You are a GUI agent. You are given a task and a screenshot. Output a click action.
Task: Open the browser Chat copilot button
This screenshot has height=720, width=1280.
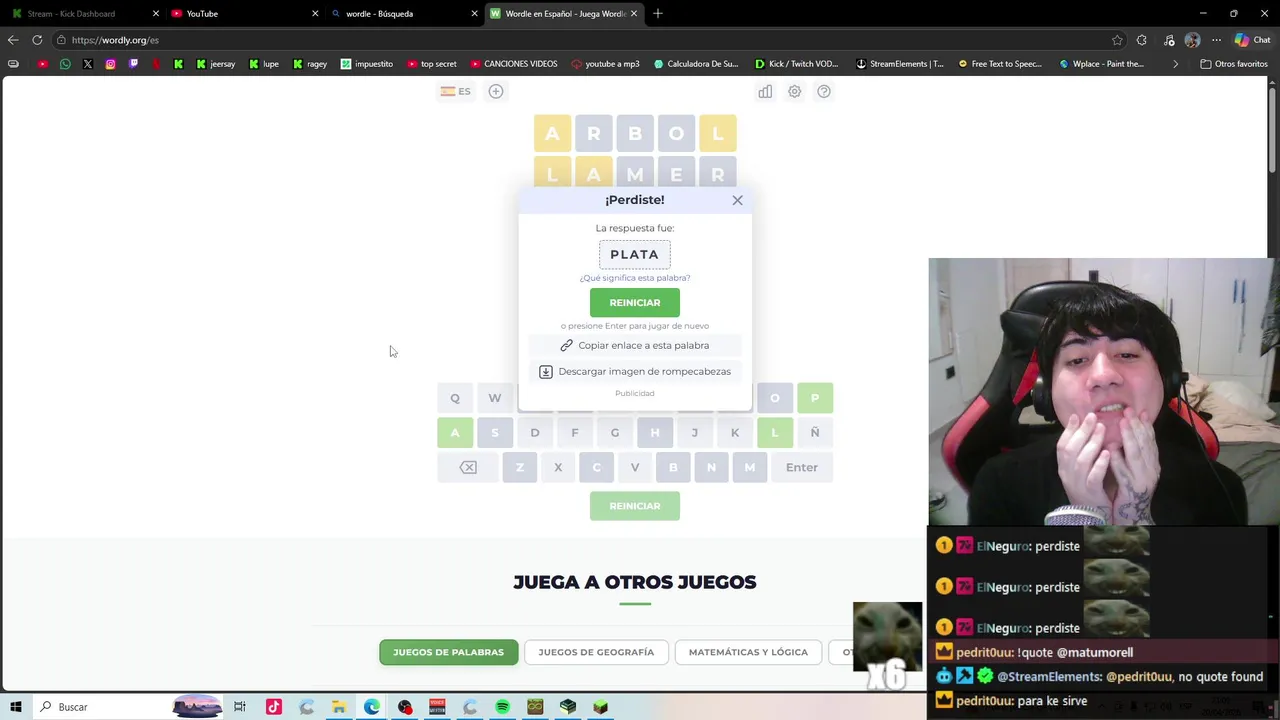pyautogui.click(x=1252, y=40)
